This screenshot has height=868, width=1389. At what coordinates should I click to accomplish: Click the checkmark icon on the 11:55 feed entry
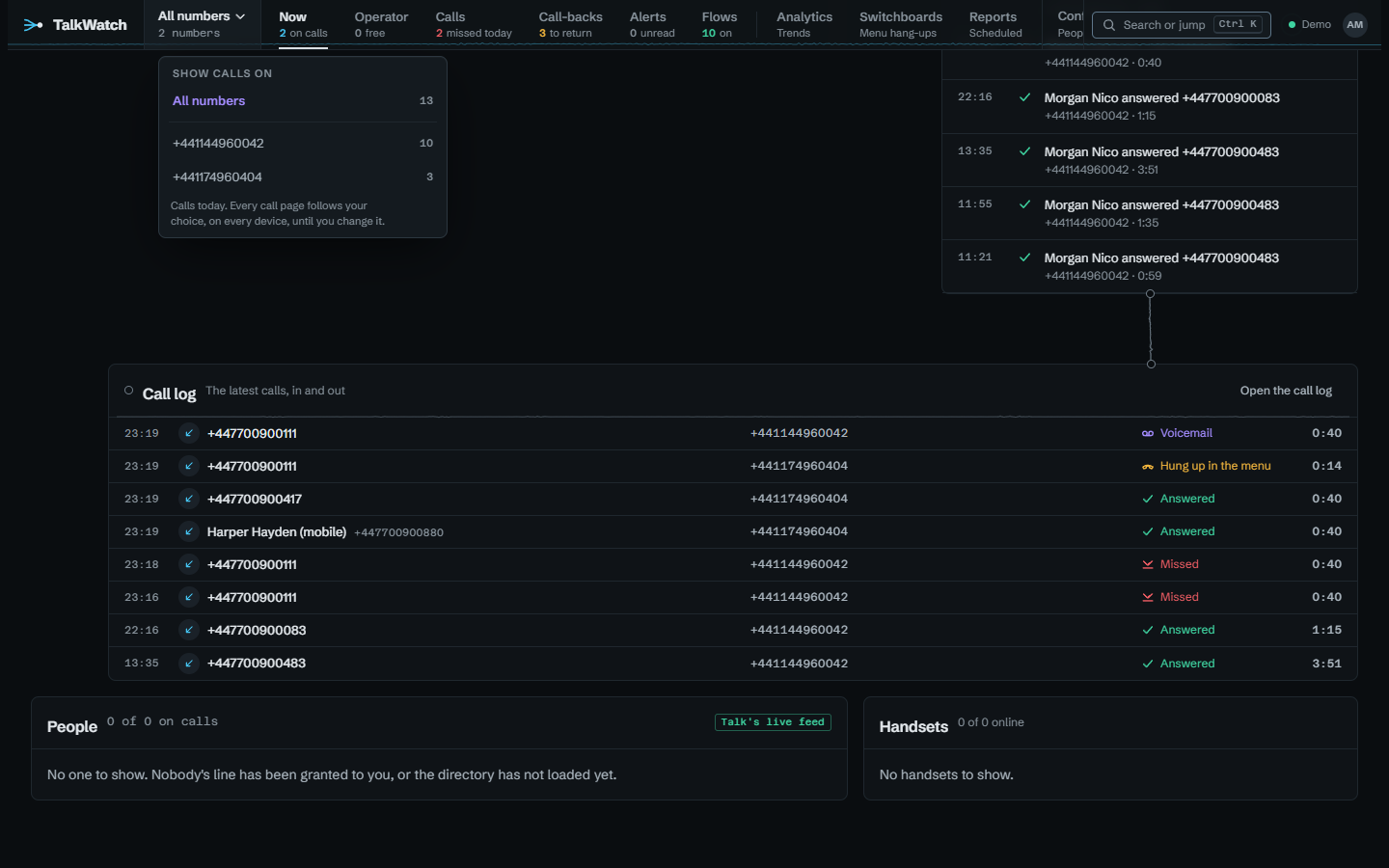(1024, 204)
